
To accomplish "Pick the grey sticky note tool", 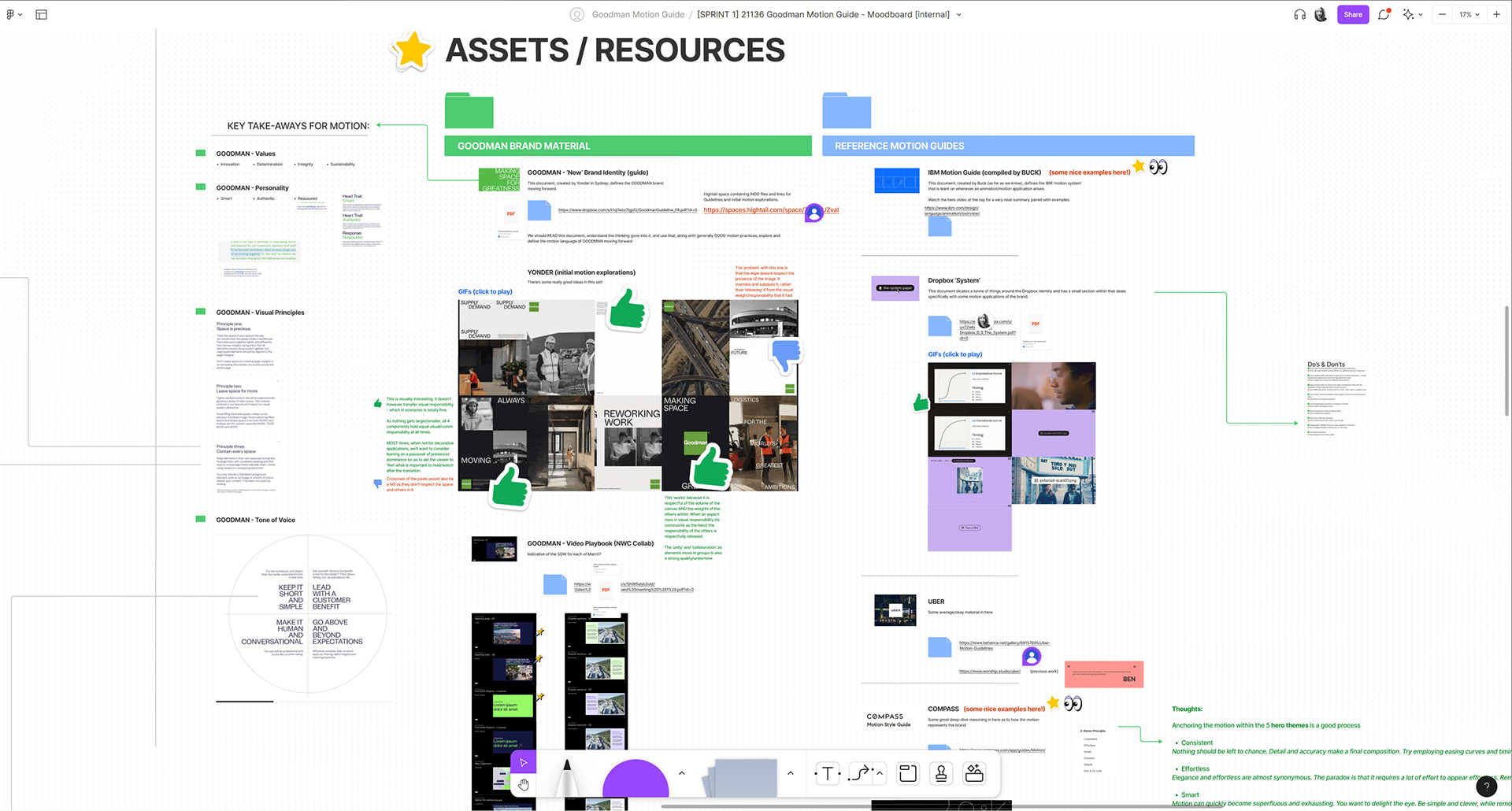I will click(x=740, y=778).
